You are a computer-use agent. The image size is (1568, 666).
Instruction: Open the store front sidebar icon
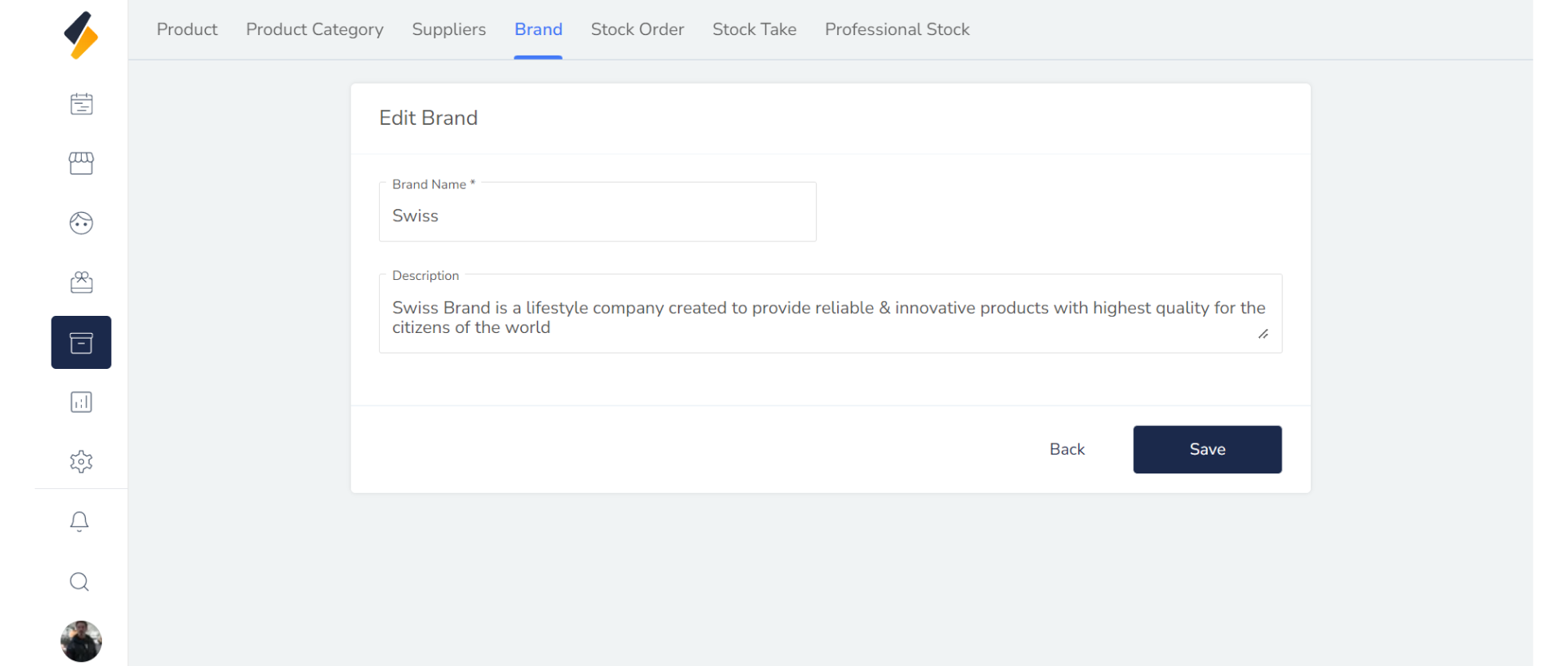tap(81, 163)
